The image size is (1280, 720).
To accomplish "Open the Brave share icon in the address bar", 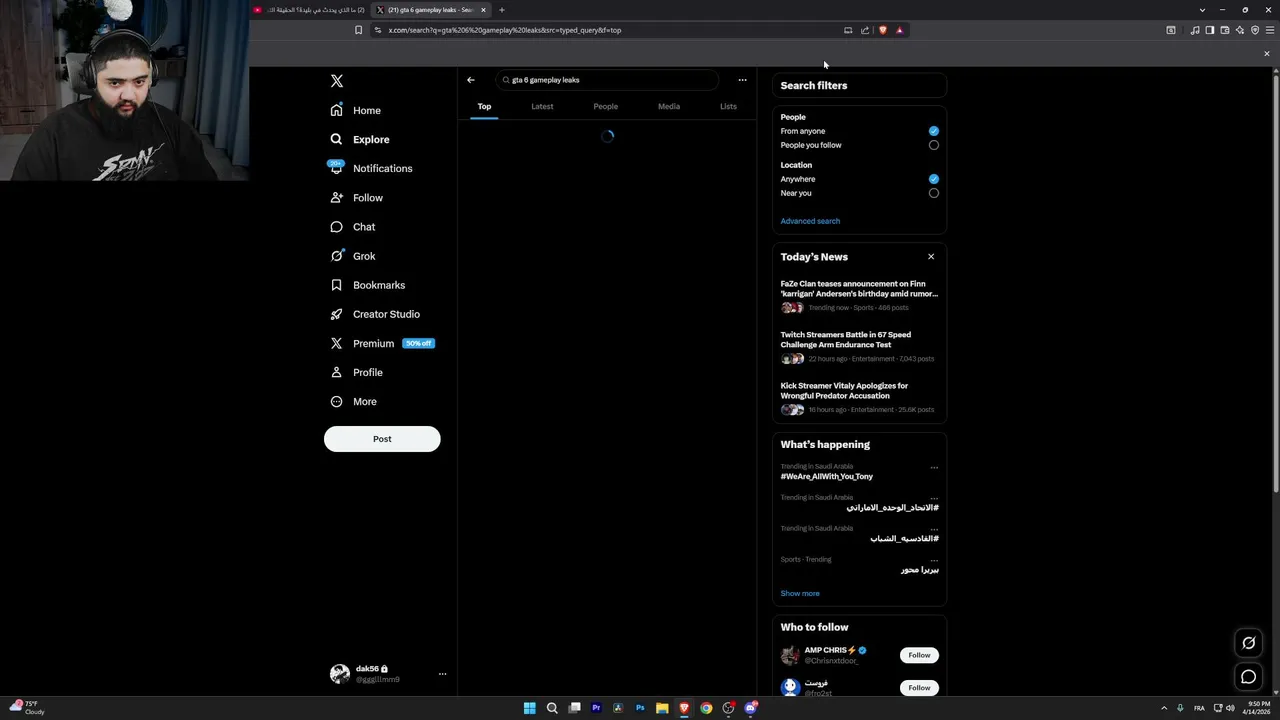I will 865,30.
